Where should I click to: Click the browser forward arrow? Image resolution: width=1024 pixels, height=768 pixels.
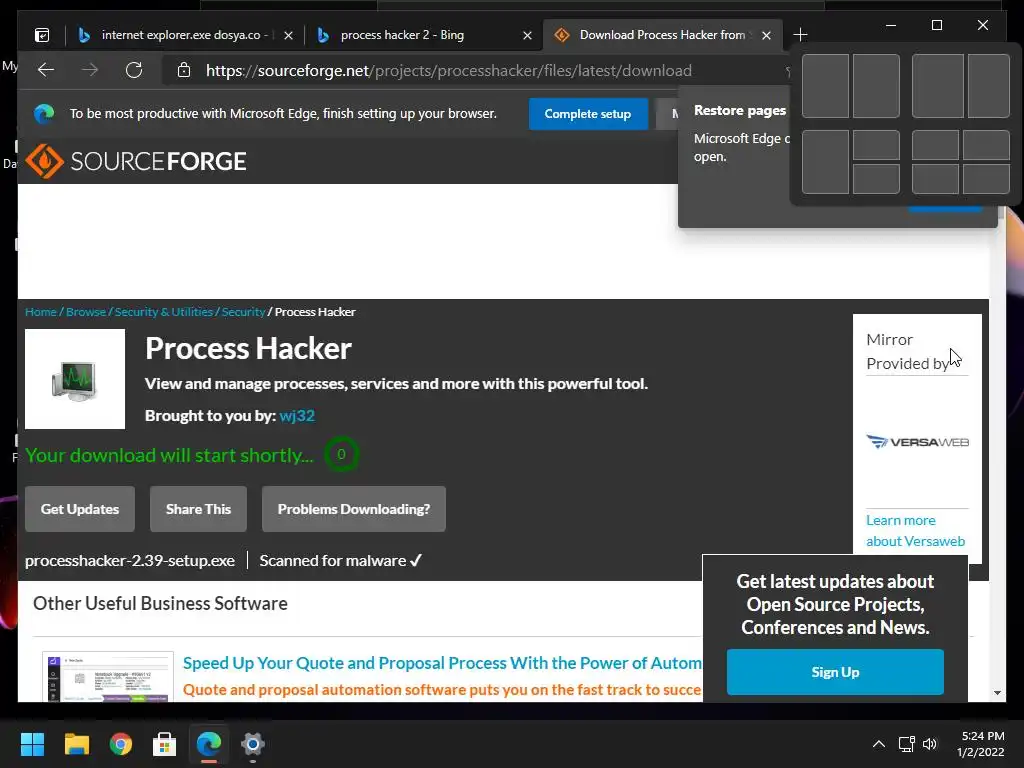[90, 70]
